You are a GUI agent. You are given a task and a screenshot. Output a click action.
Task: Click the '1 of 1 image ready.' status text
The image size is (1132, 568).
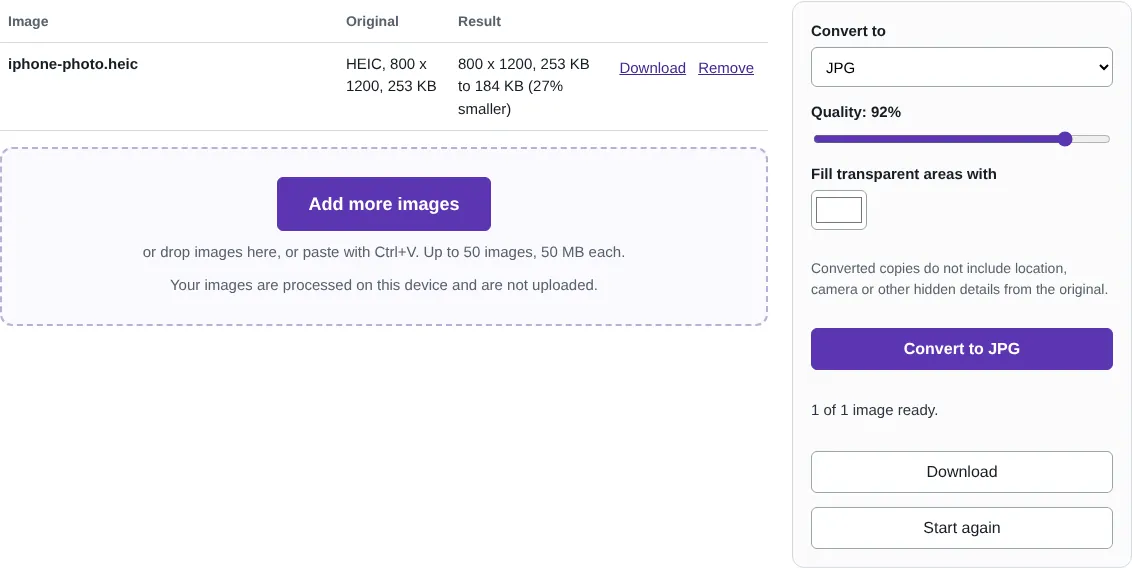tap(874, 410)
